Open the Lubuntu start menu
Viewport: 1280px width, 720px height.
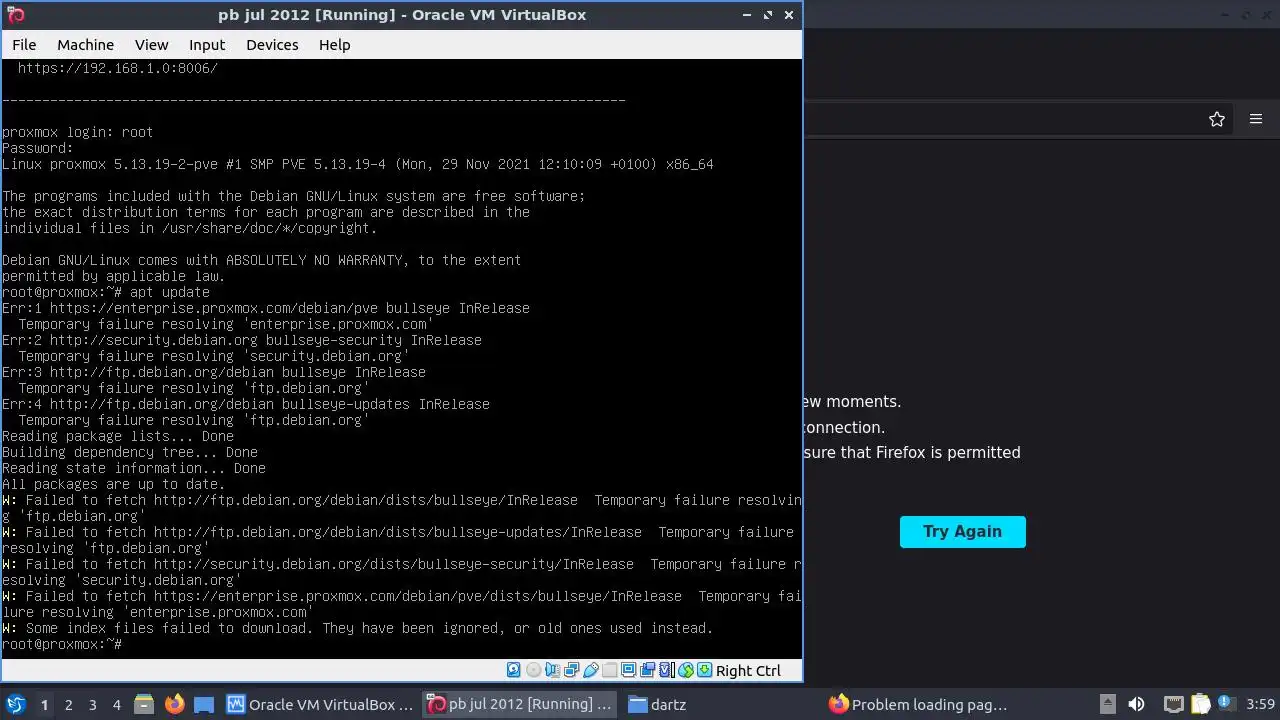[16, 704]
